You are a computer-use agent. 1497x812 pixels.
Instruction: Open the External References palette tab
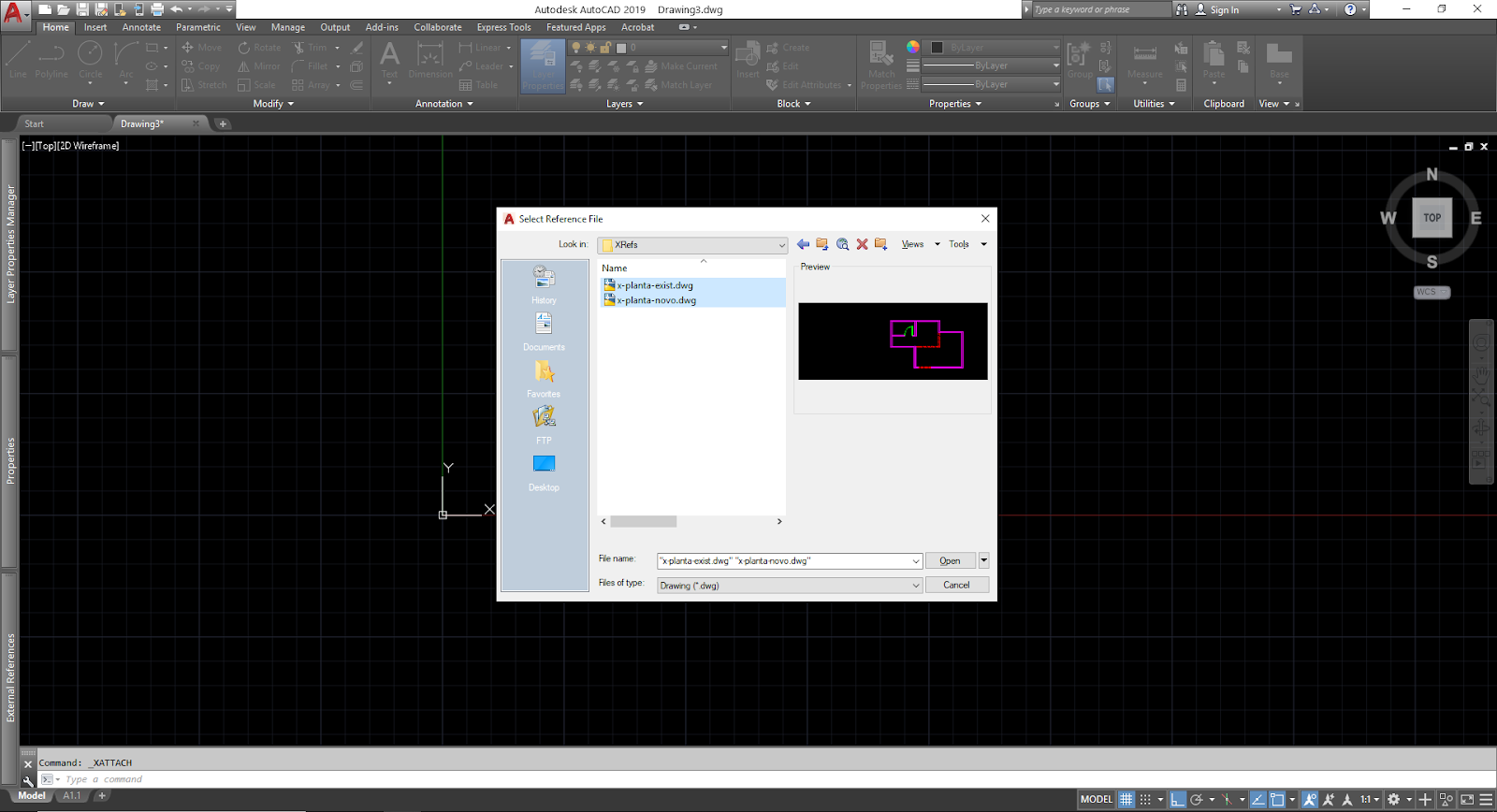10,678
